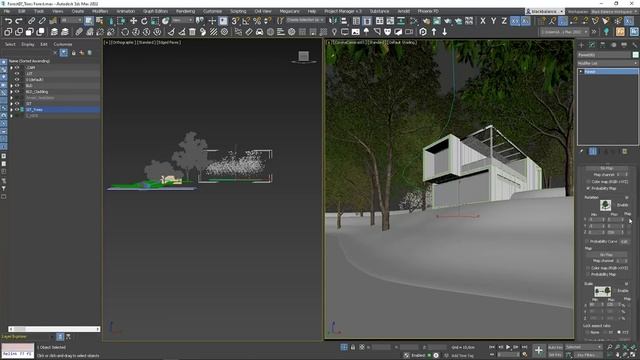640x360 pixels.
Task: Open the Modifier List dropdown
Action: [x=607, y=63]
